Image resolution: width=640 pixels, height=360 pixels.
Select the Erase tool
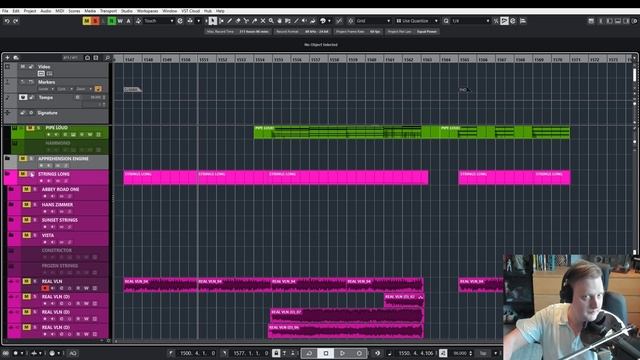[238, 21]
